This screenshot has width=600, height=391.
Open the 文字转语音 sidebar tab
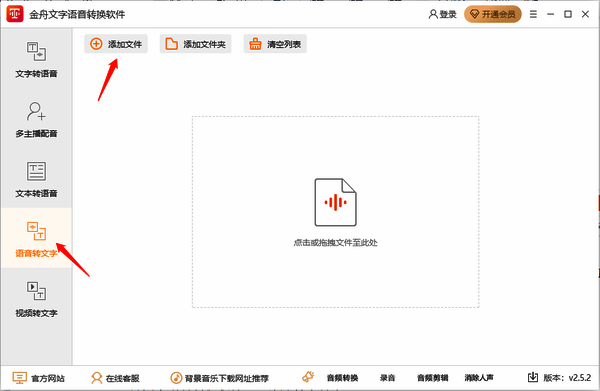click(x=36, y=59)
